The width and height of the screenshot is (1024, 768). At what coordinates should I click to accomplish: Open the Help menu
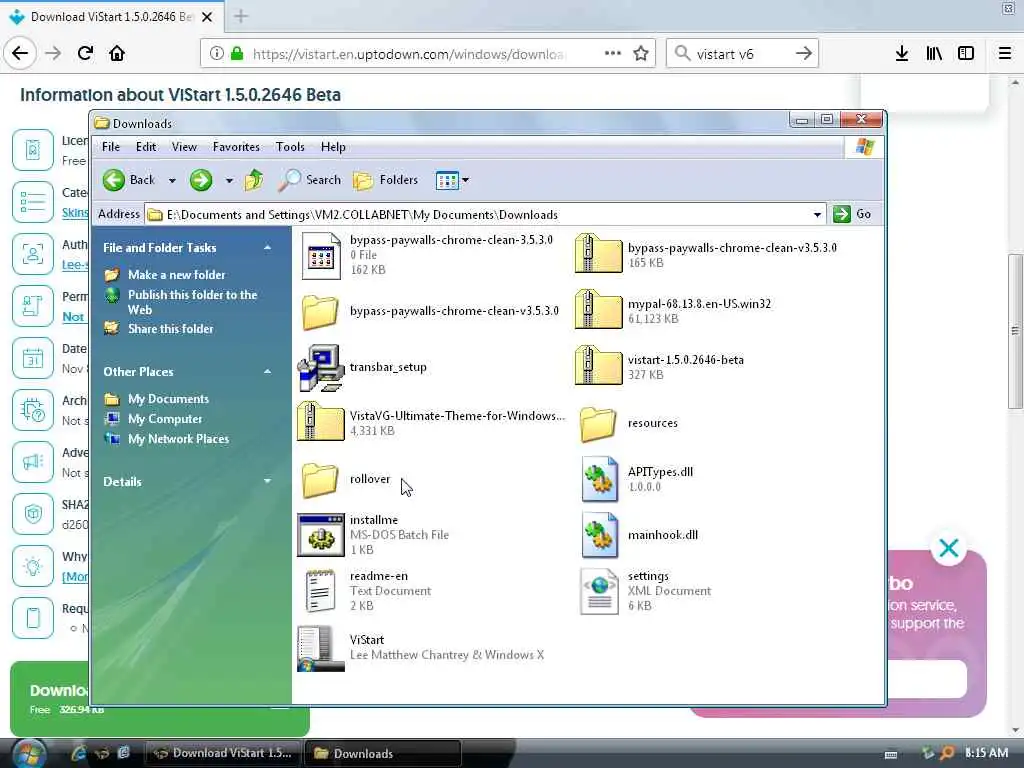click(333, 147)
